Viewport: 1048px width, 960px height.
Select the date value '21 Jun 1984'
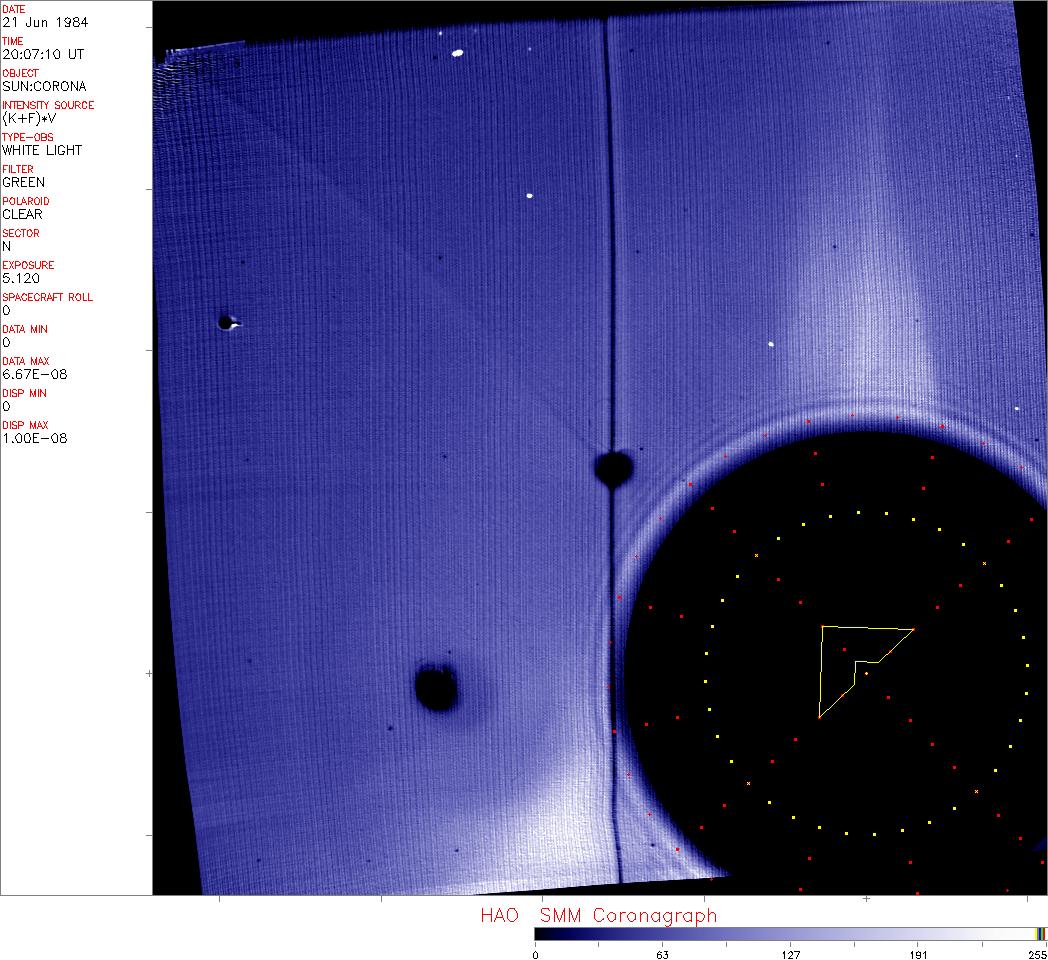point(43,22)
